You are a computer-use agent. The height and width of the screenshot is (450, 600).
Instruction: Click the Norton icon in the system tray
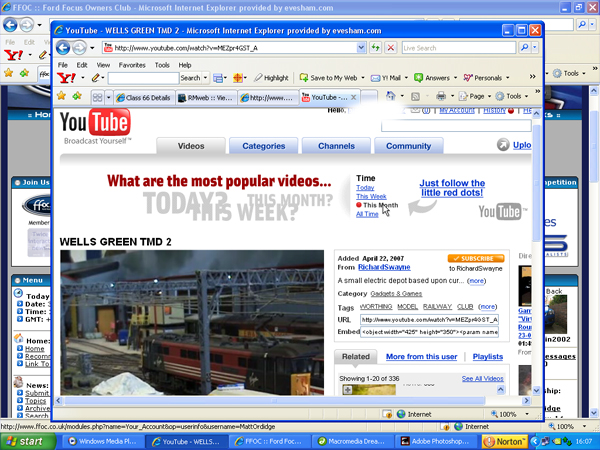505,442
